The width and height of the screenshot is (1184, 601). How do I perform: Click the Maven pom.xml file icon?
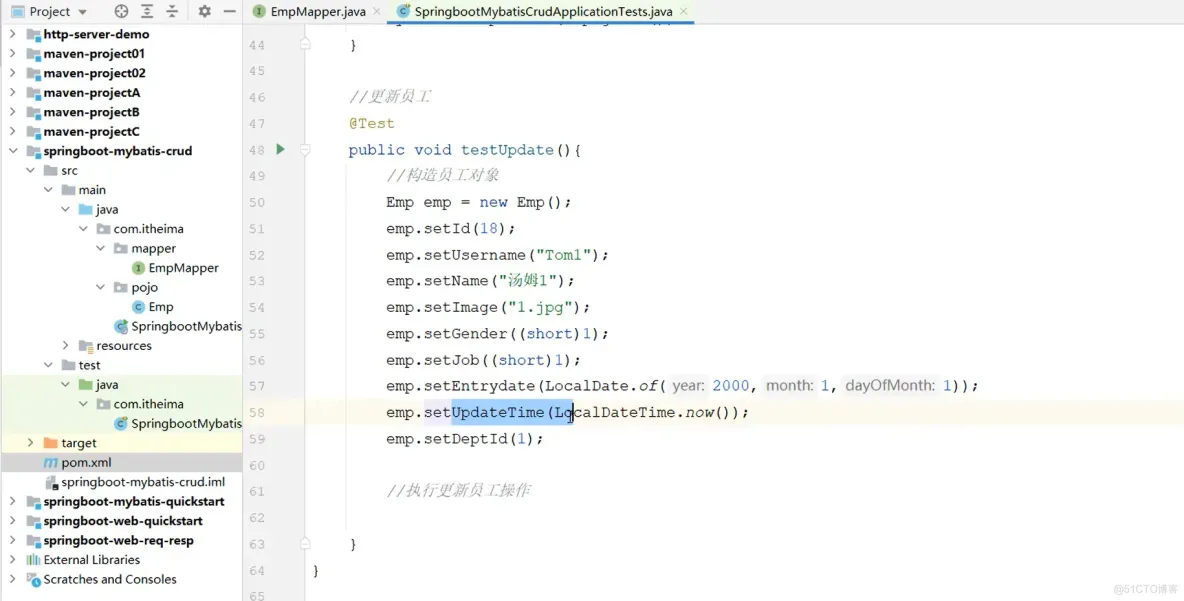(51, 462)
